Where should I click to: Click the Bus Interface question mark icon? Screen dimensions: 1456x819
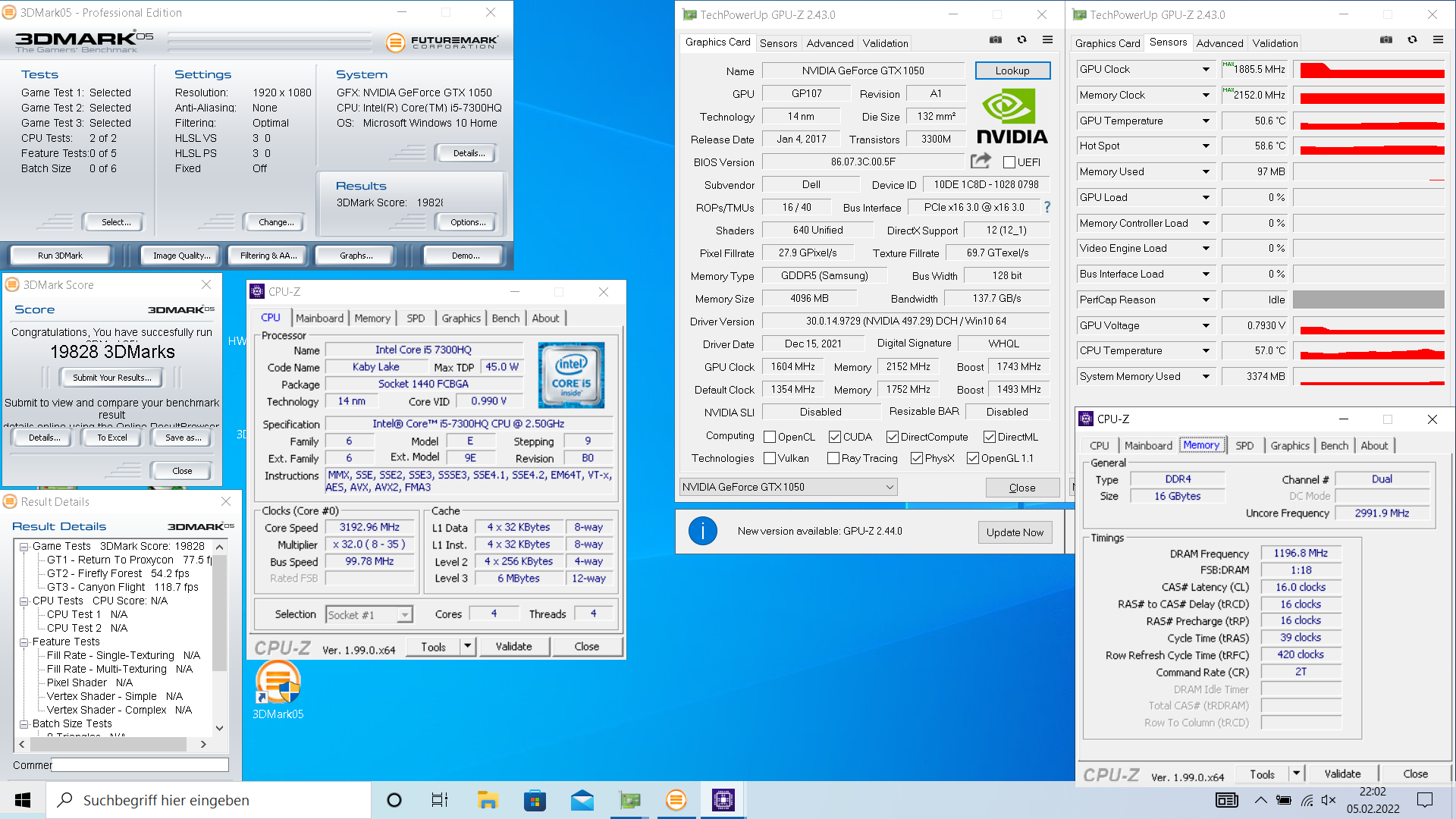(1046, 207)
